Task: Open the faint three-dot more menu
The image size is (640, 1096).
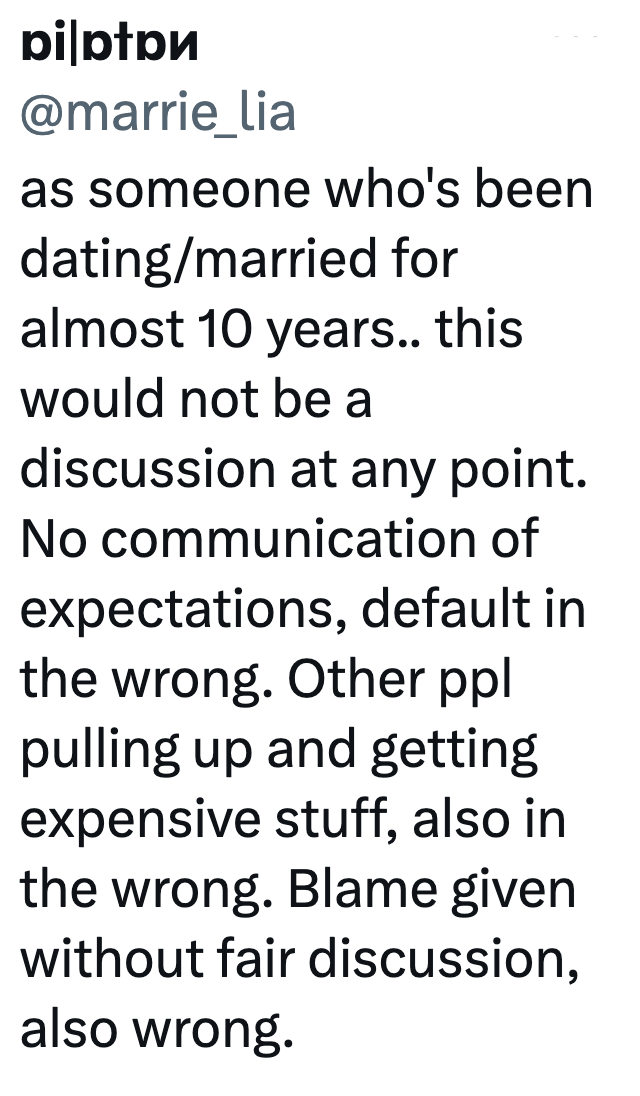Action: click(x=577, y=37)
